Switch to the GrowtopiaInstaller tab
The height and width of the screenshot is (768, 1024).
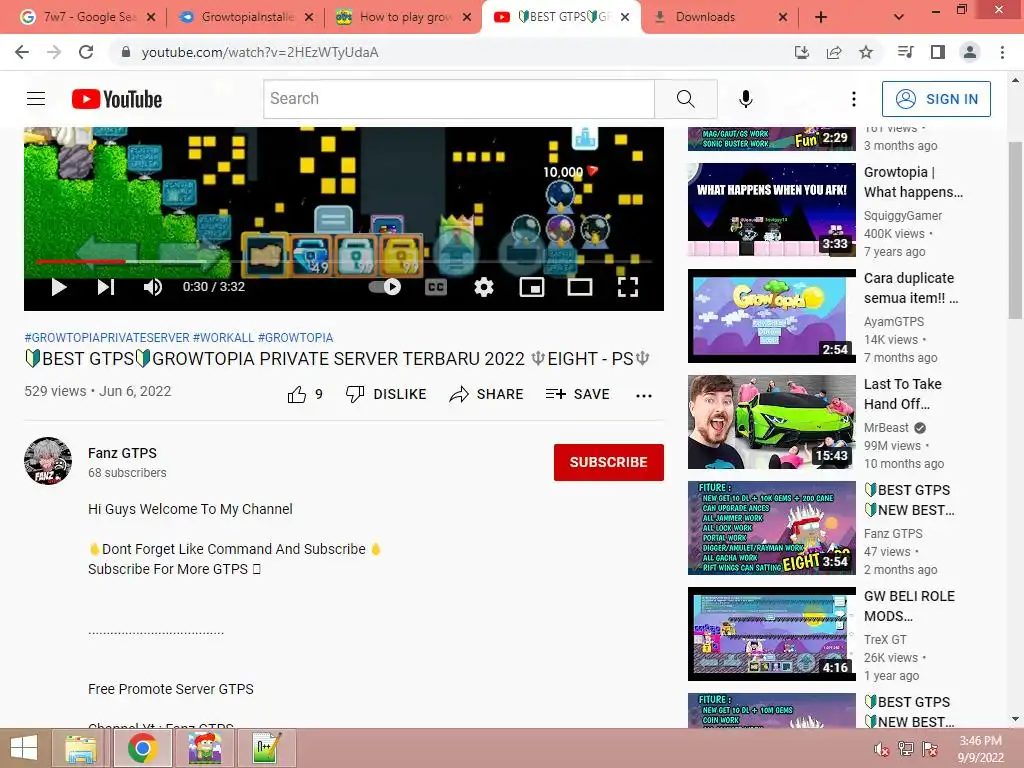coord(247,17)
